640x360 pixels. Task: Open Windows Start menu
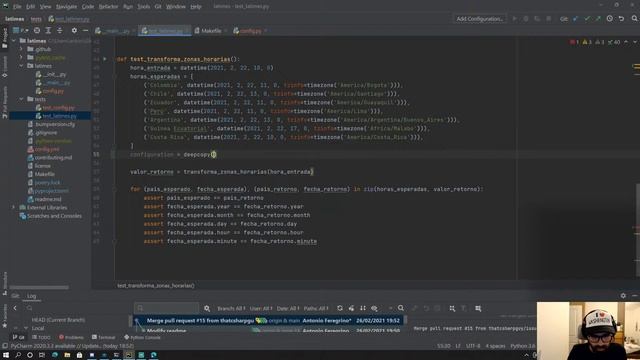pos(6,355)
